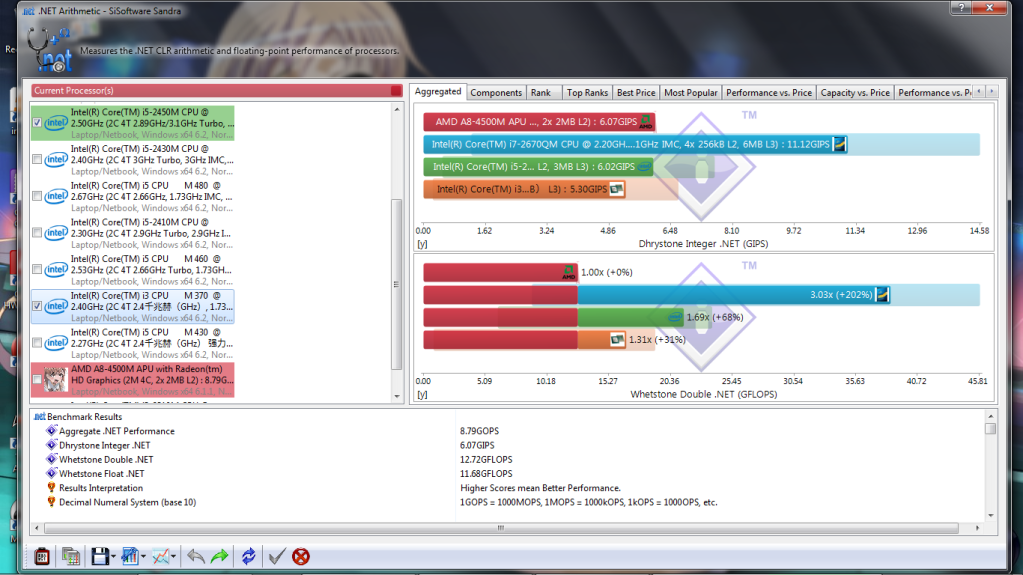Screen dimensions: 1023x575
Task: Open the Performance vs. Price tab
Action: (x=769, y=93)
